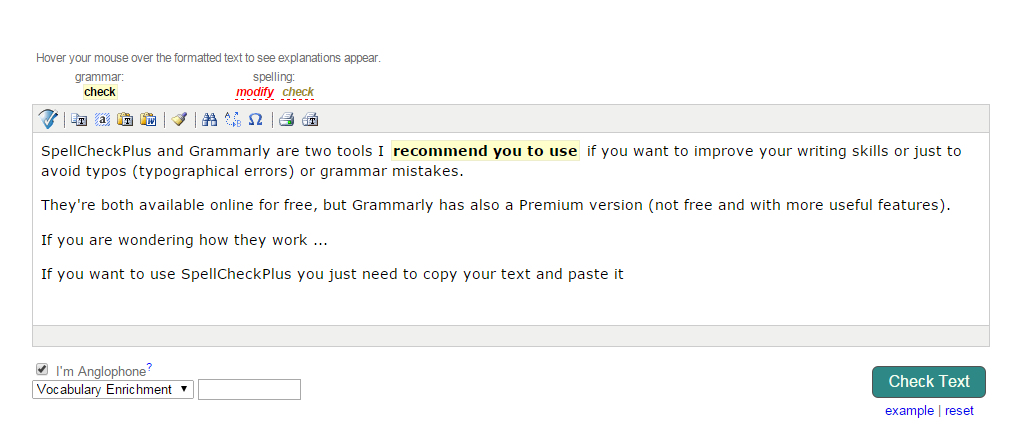Open the example link
Viewport: 1019px width, 431px height.
click(909, 411)
